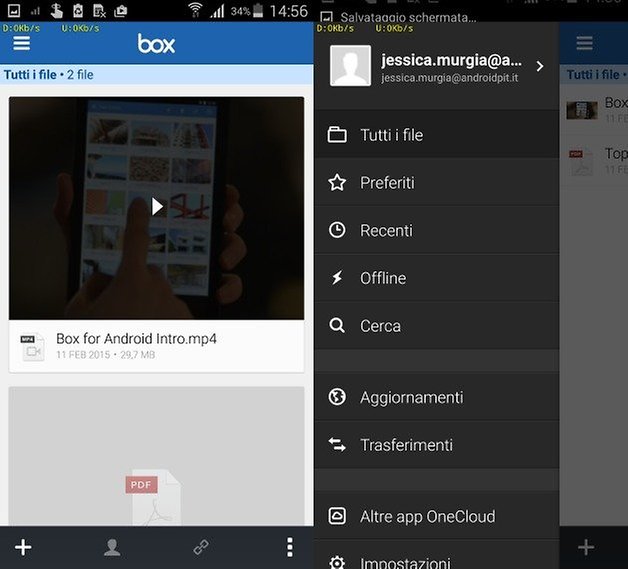
Task: Tap the Wi-Fi icon in the status bar
Action: coord(195,10)
